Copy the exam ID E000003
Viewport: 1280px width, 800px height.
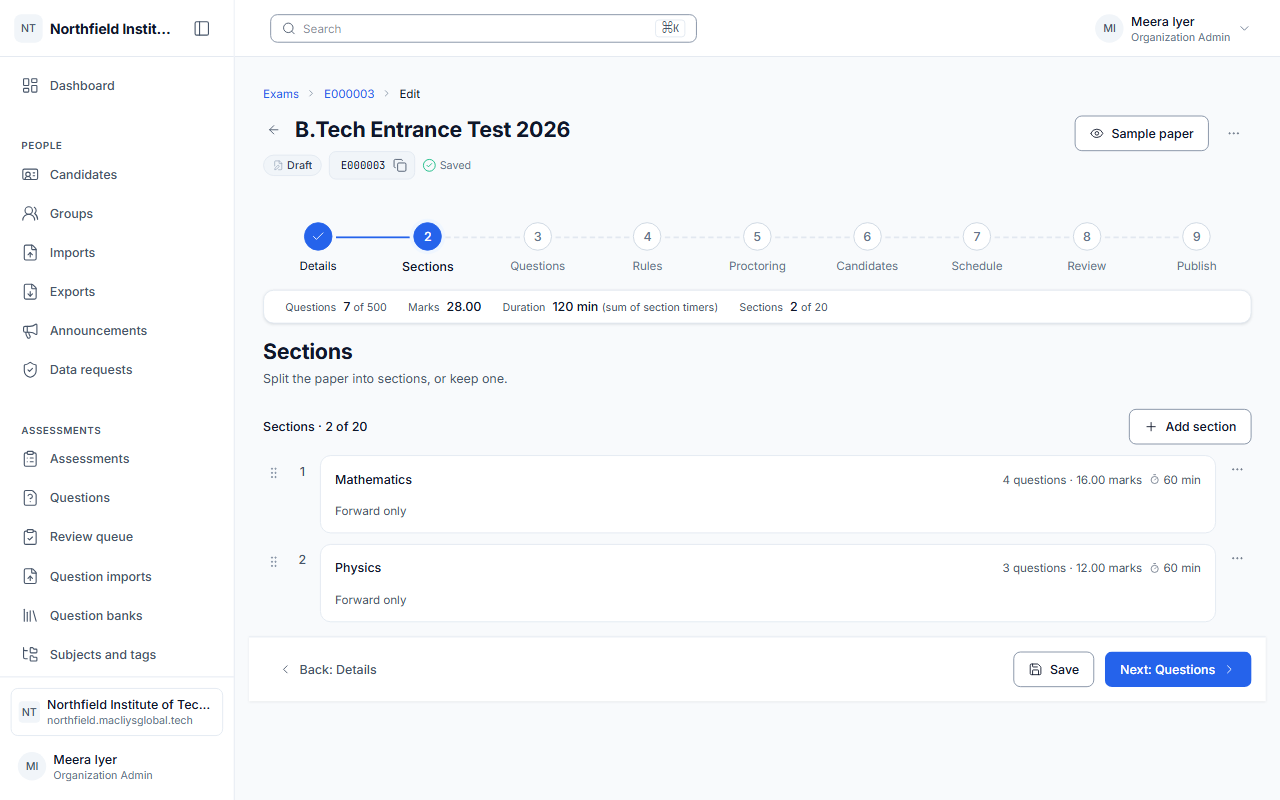tap(400, 166)
